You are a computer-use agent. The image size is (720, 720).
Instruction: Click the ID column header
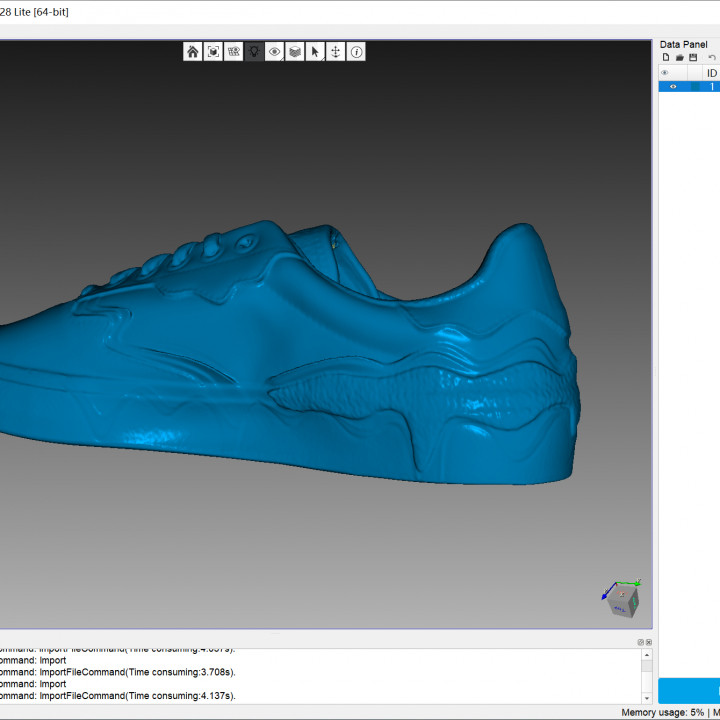tap(711, 73)
